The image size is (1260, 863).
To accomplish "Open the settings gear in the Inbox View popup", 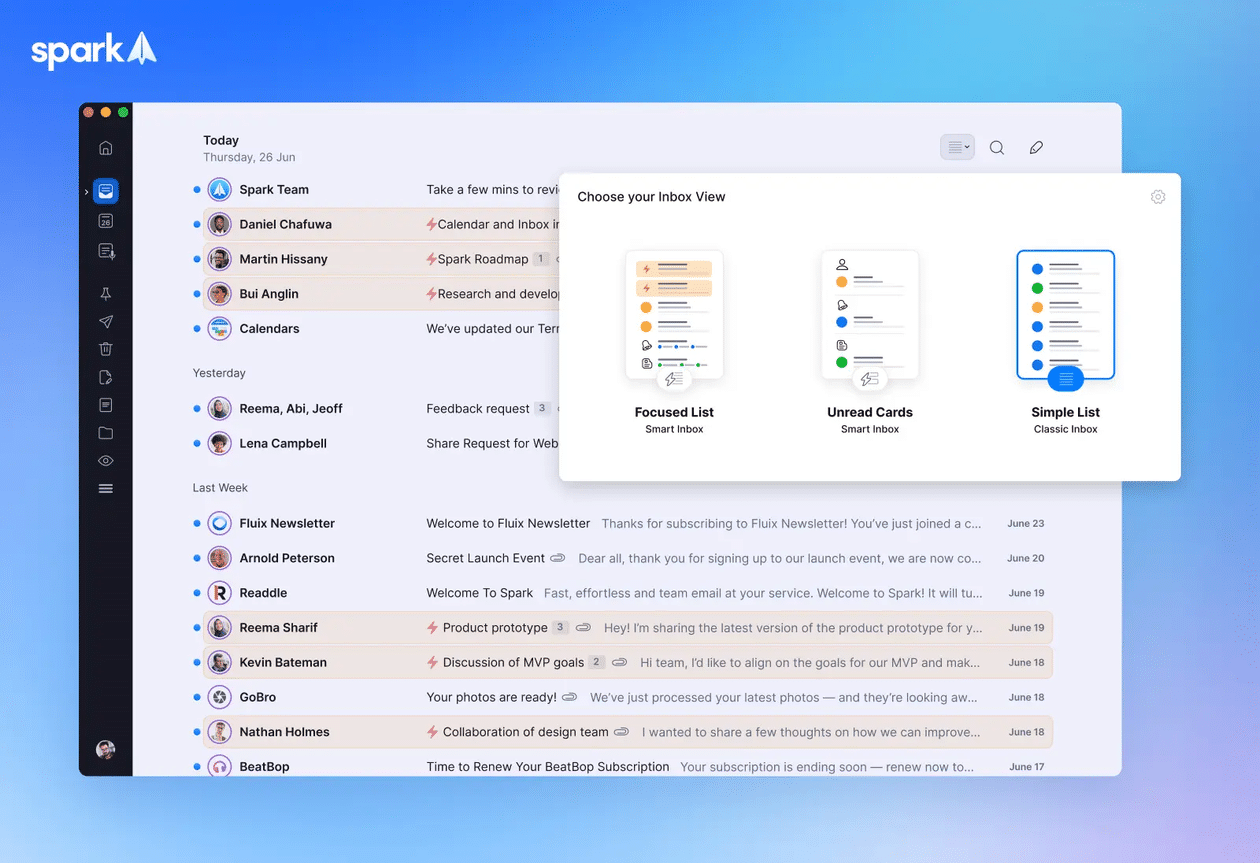I will [x=1158, y=197].
